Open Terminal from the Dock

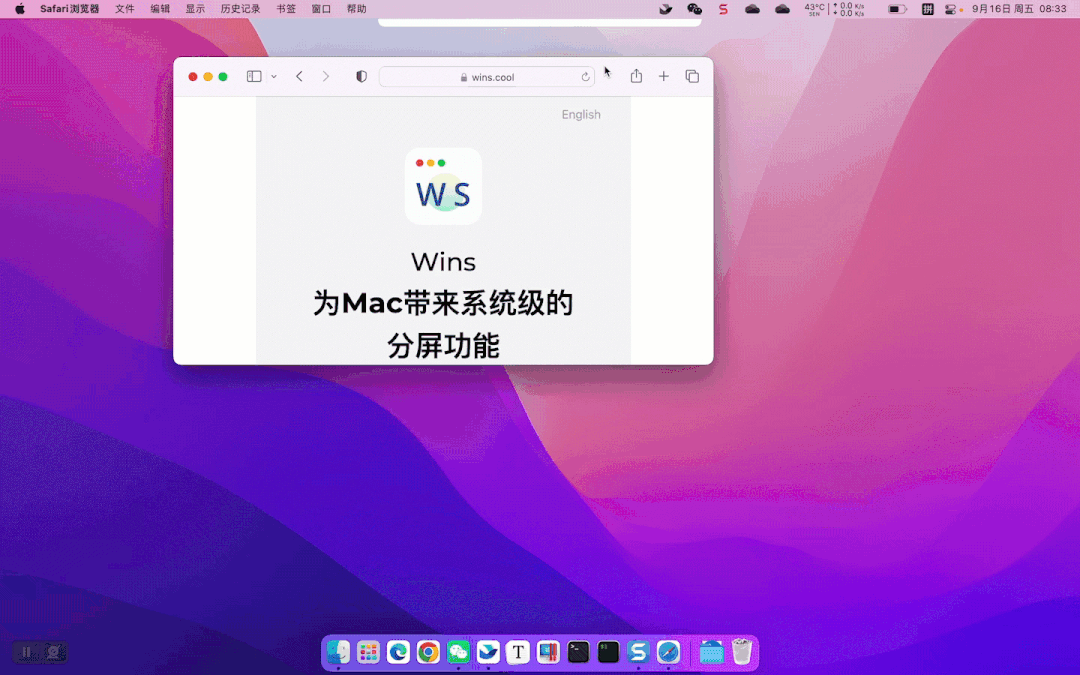[578, 652]
